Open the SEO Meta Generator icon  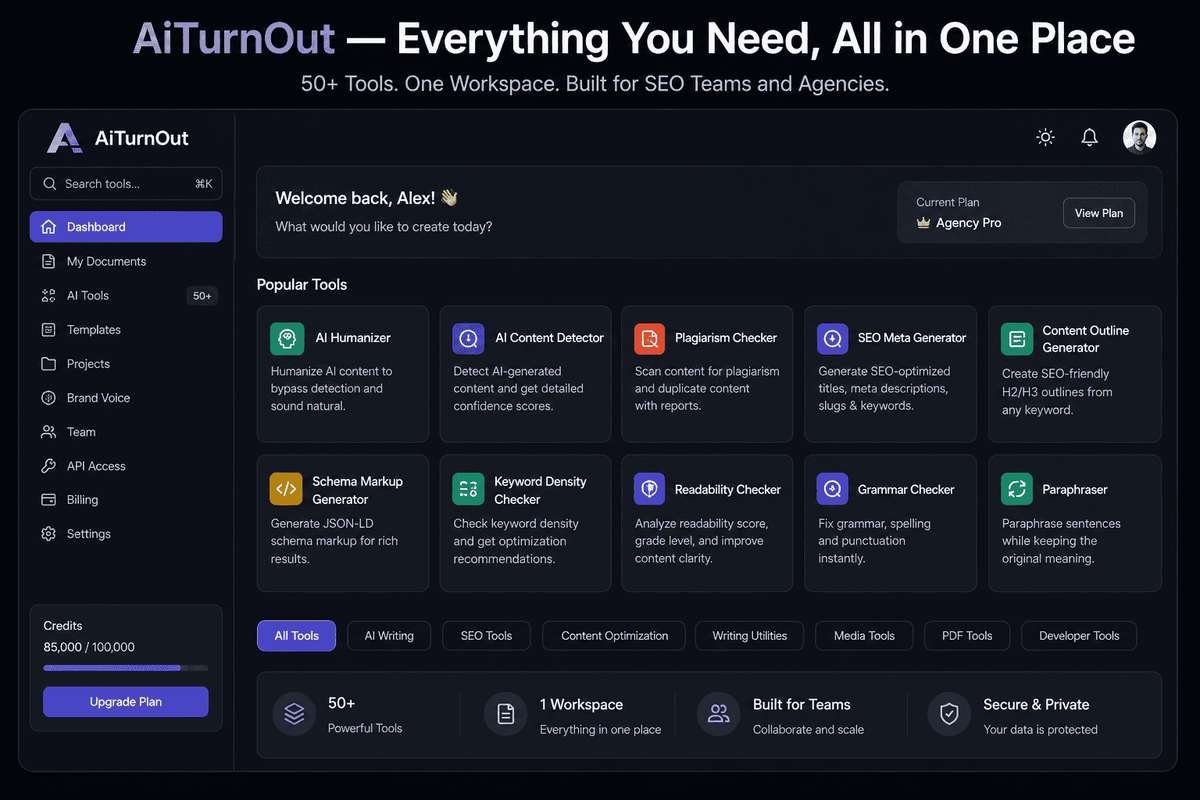(x=833, y=338)
